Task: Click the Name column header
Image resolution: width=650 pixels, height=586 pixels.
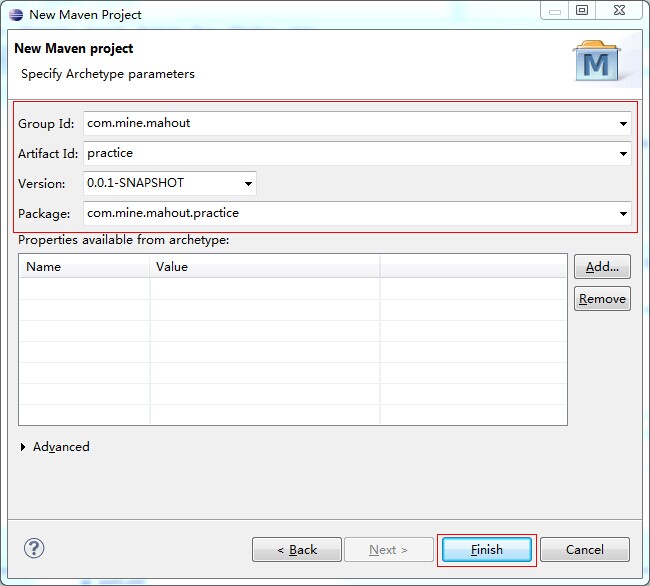Action: click(x=84, y=266)
